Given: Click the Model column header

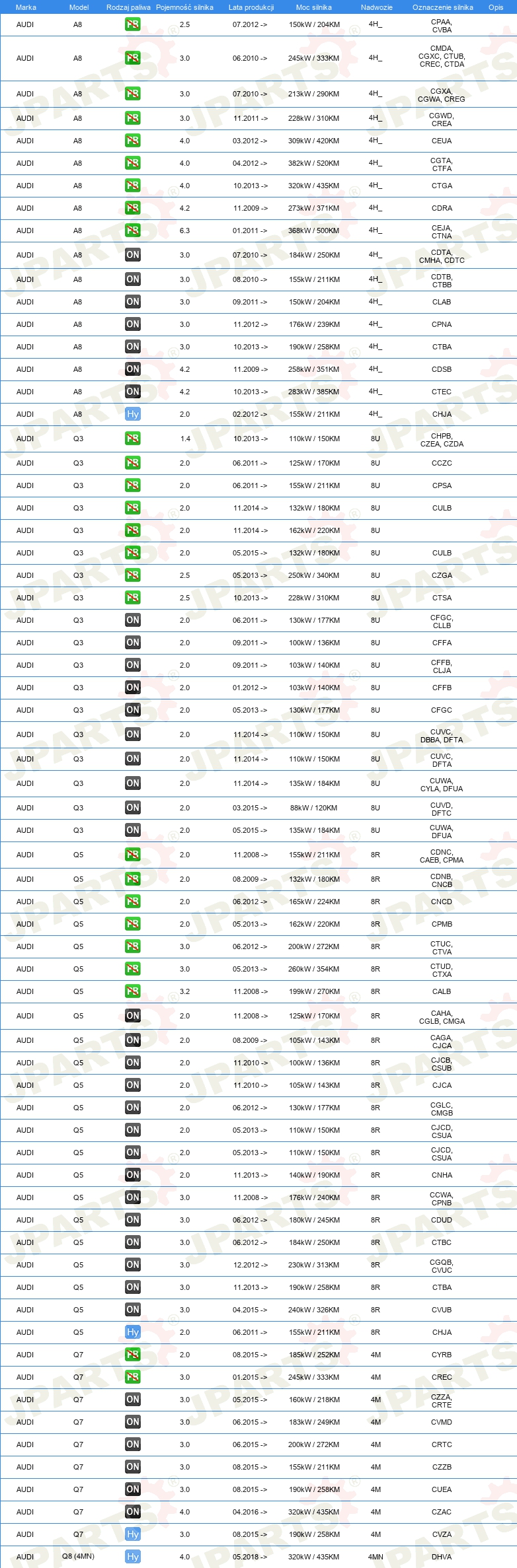Looking at the screenshot, I should 79,7.
